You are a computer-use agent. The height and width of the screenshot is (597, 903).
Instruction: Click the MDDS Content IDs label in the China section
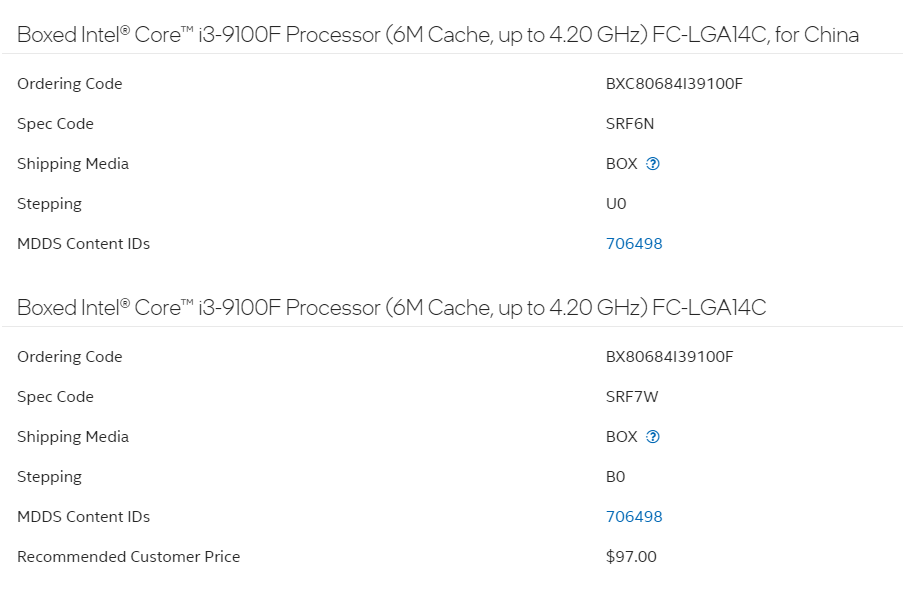coord(84,244)
